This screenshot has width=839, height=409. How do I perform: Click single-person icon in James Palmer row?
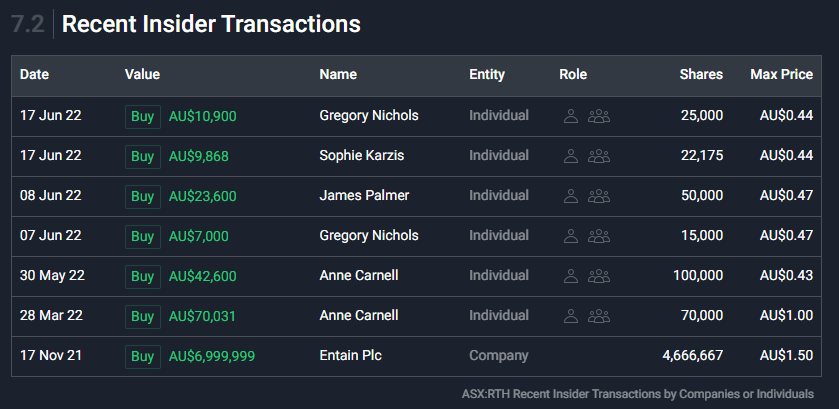pos(571,196)
